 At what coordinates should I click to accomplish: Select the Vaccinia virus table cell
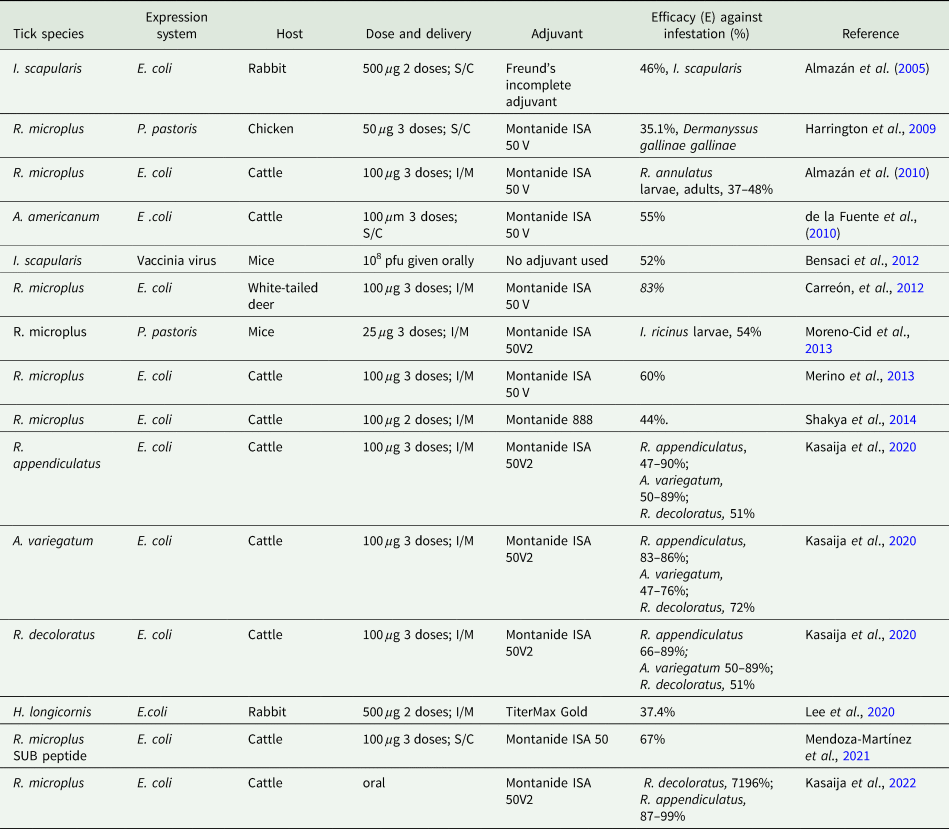[x=176, y=261]
